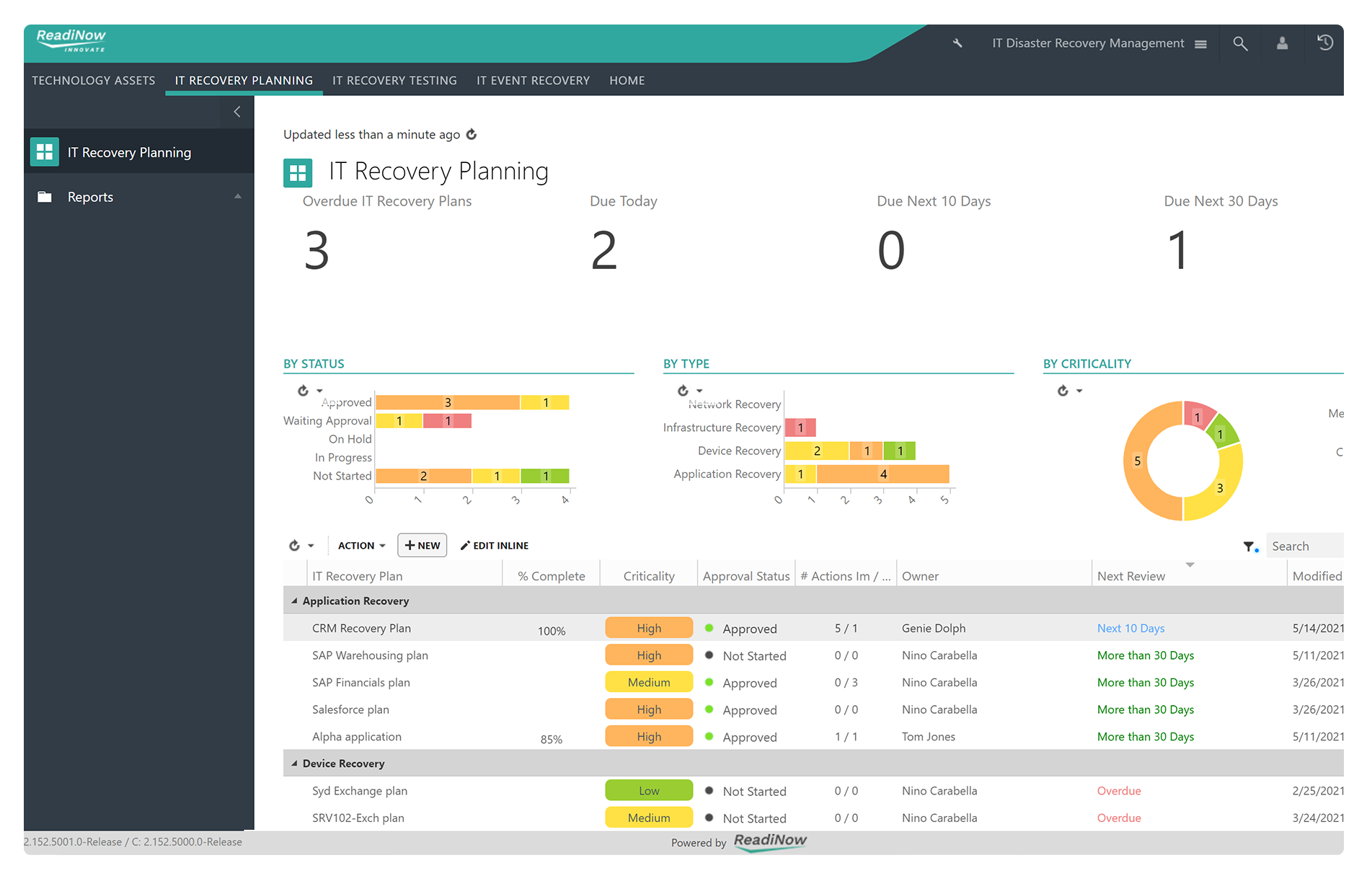Click the yellow donut segment labeled 3
This screenshot has height=881, width=1372.
[1221, 487]
